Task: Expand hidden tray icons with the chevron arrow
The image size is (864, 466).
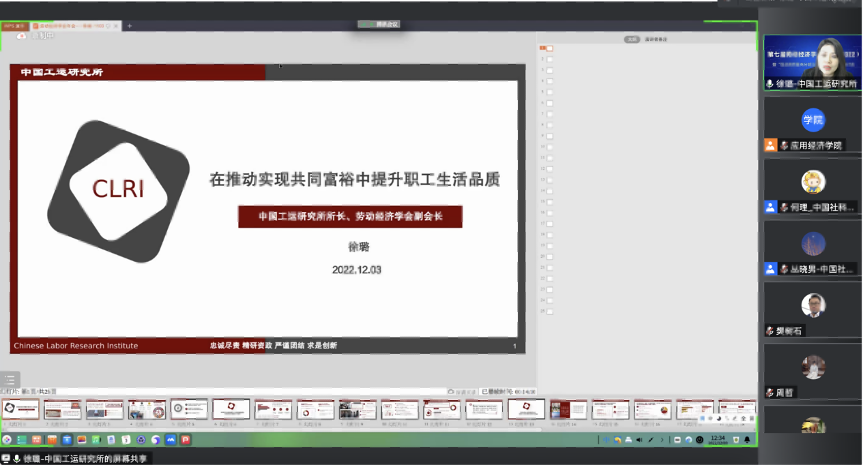Action: coord(662,440)
